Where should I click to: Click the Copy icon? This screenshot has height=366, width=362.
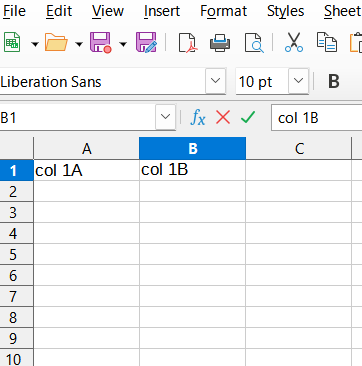coord(327,42)
